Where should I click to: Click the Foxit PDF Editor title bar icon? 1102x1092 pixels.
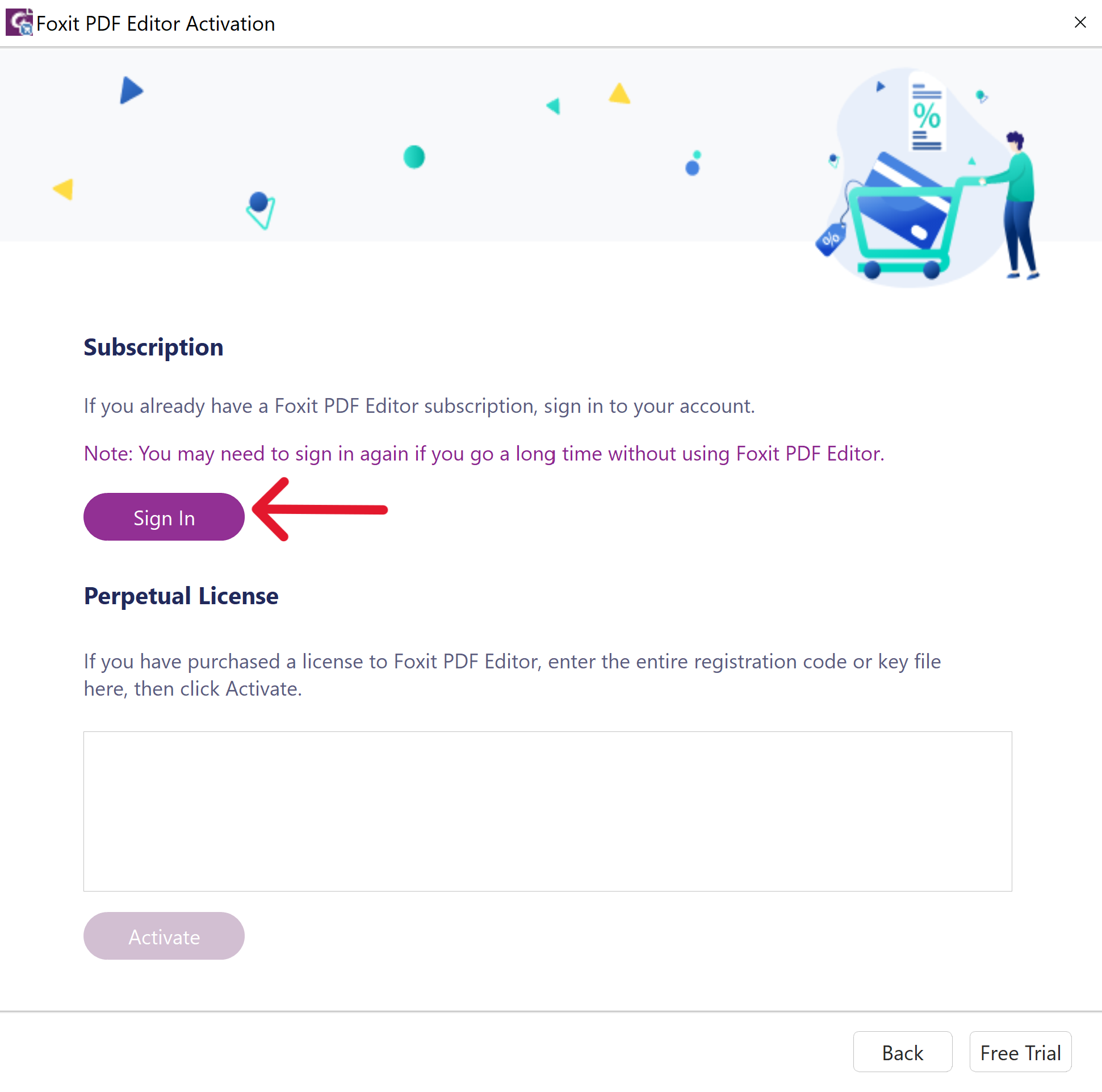pyautogui.click(x=19, y=23)
